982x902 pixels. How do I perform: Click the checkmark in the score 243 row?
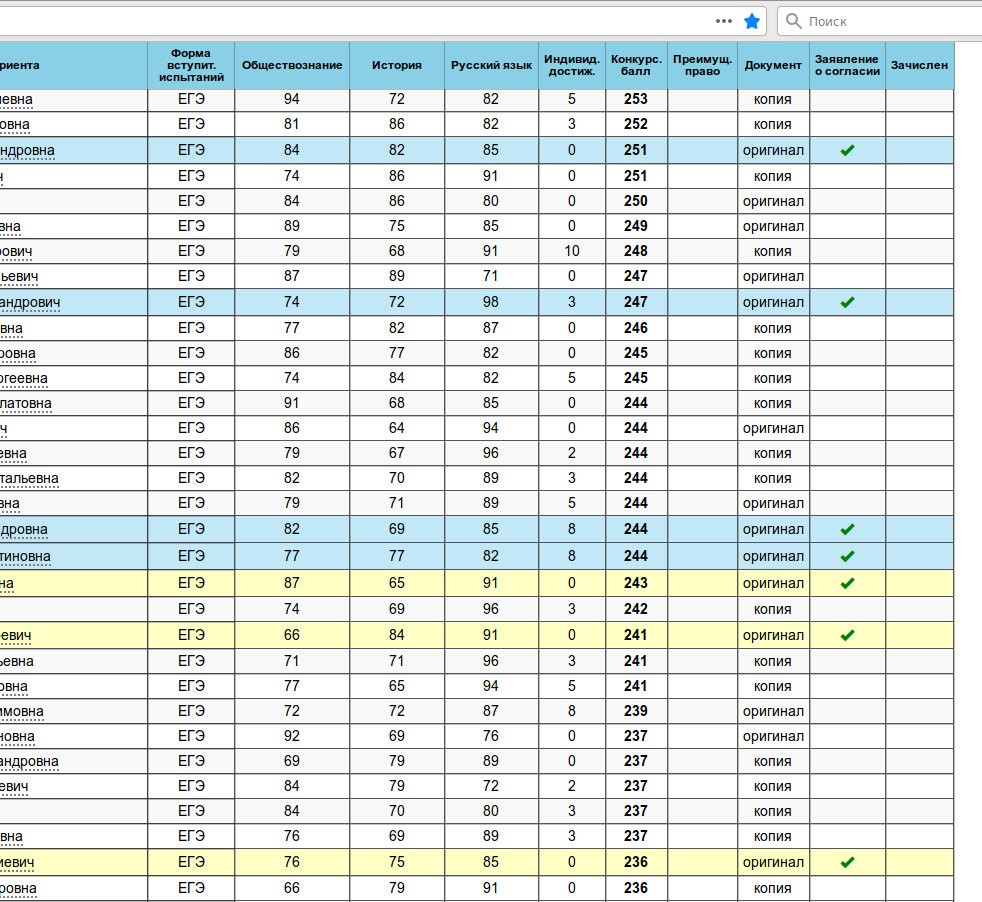[x=847, y=583]
